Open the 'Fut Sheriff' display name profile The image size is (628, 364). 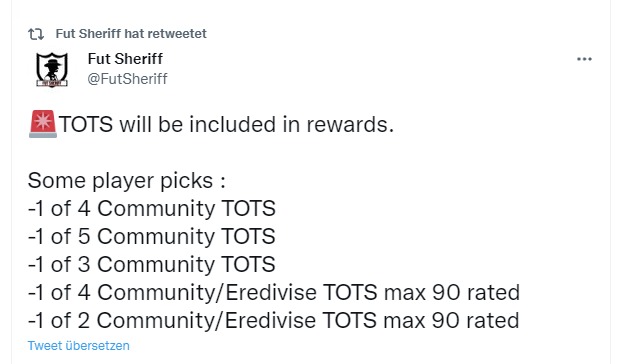(125, 59)
